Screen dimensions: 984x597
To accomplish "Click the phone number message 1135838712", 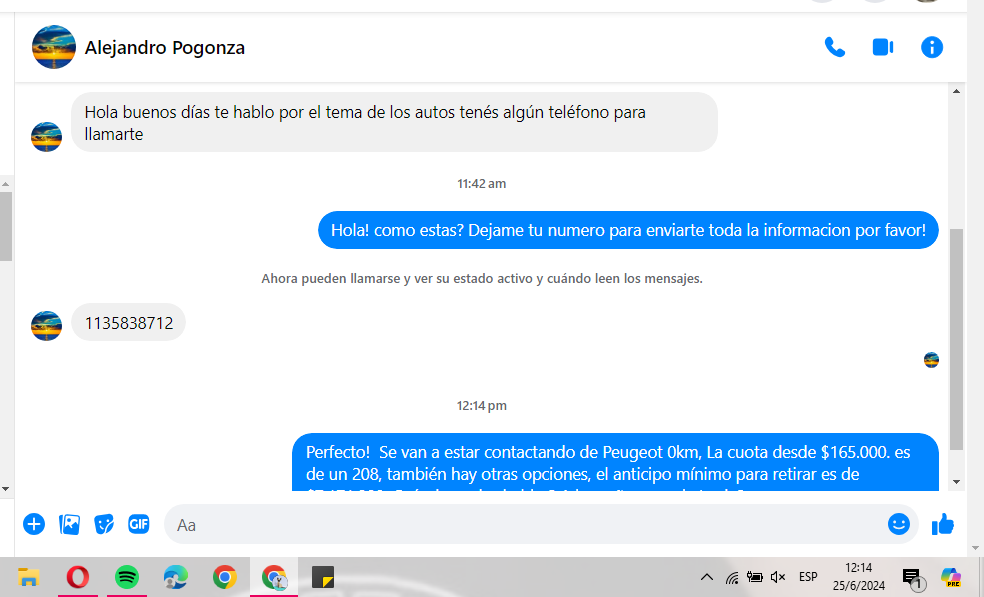I will coord(129,323).
